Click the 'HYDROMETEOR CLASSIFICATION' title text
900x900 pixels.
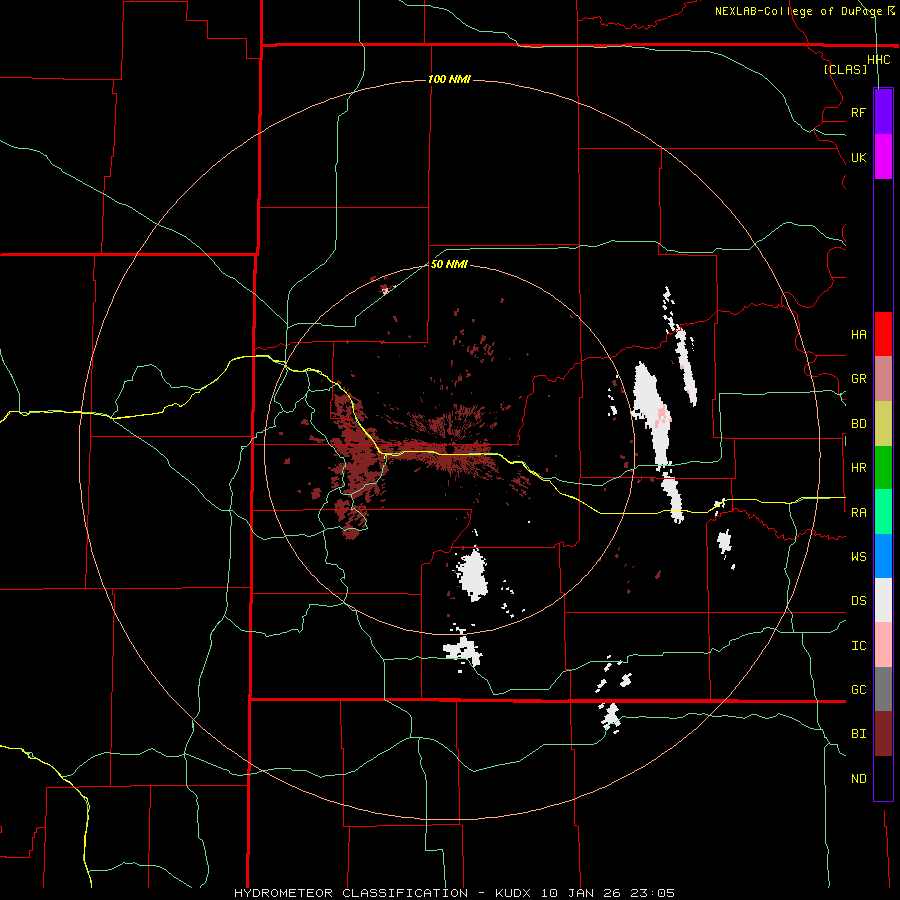pyautogui.click(x=351, y=893)
